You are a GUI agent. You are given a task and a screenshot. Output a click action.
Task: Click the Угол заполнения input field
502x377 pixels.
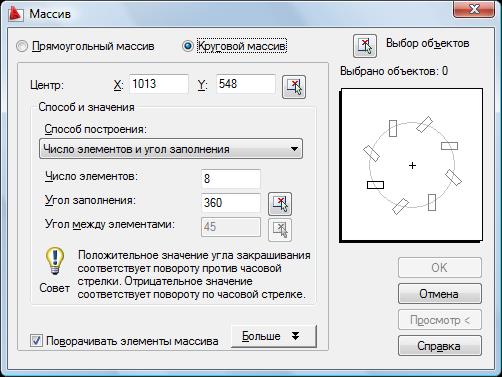[x=231, y=203]
